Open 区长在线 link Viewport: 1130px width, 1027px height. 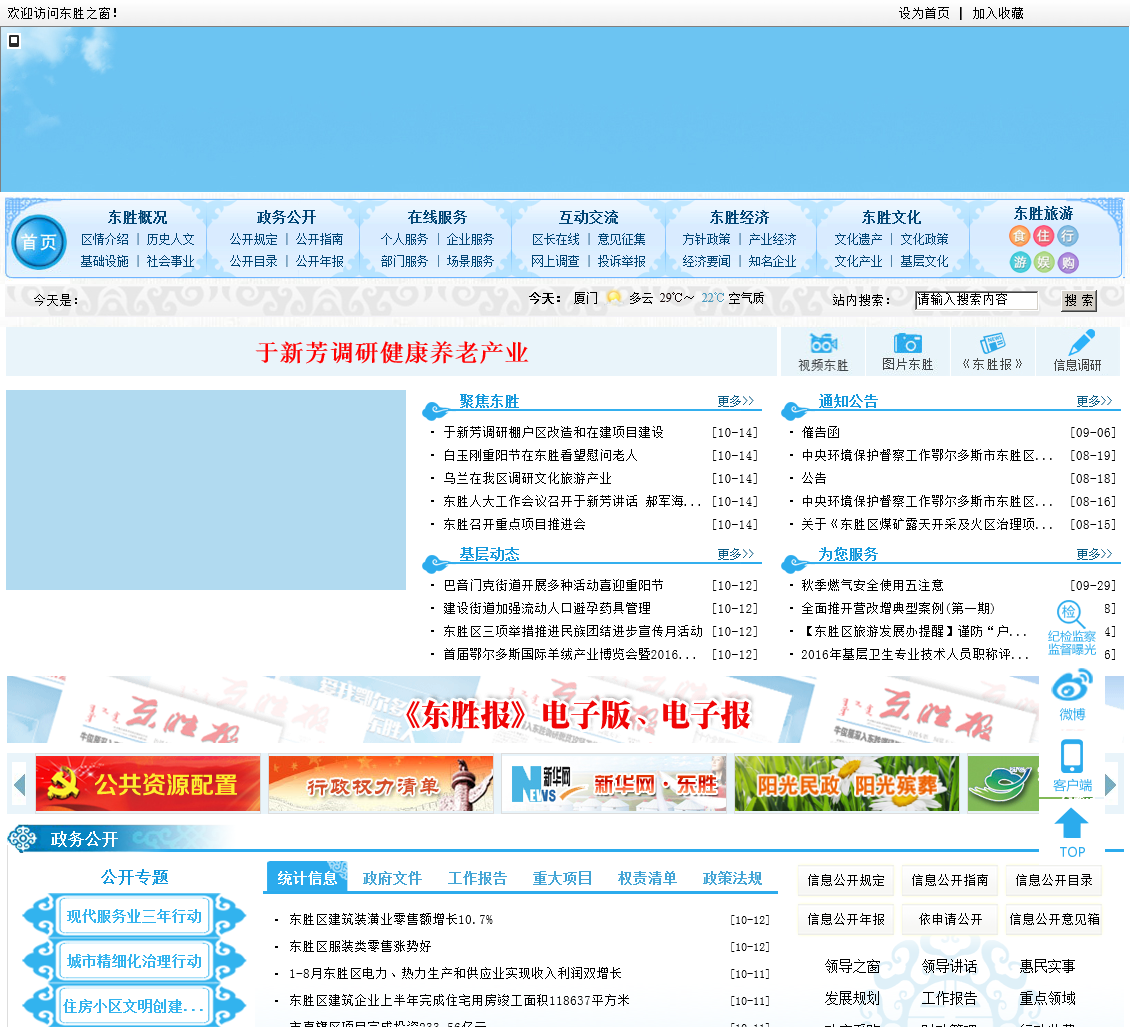pos(556,239)
